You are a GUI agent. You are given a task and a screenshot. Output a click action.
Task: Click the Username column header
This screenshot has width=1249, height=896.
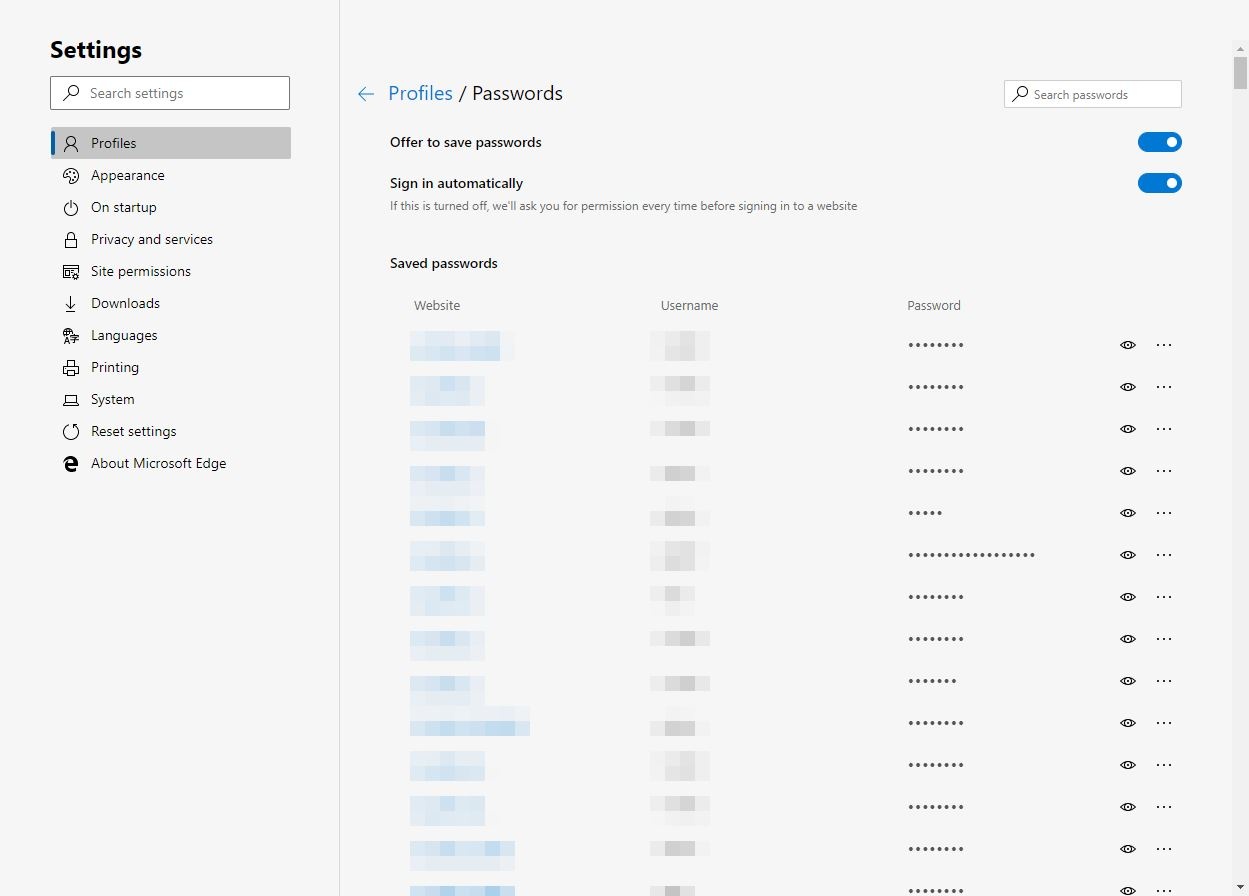pyautogui.click(x=689, y=306)
